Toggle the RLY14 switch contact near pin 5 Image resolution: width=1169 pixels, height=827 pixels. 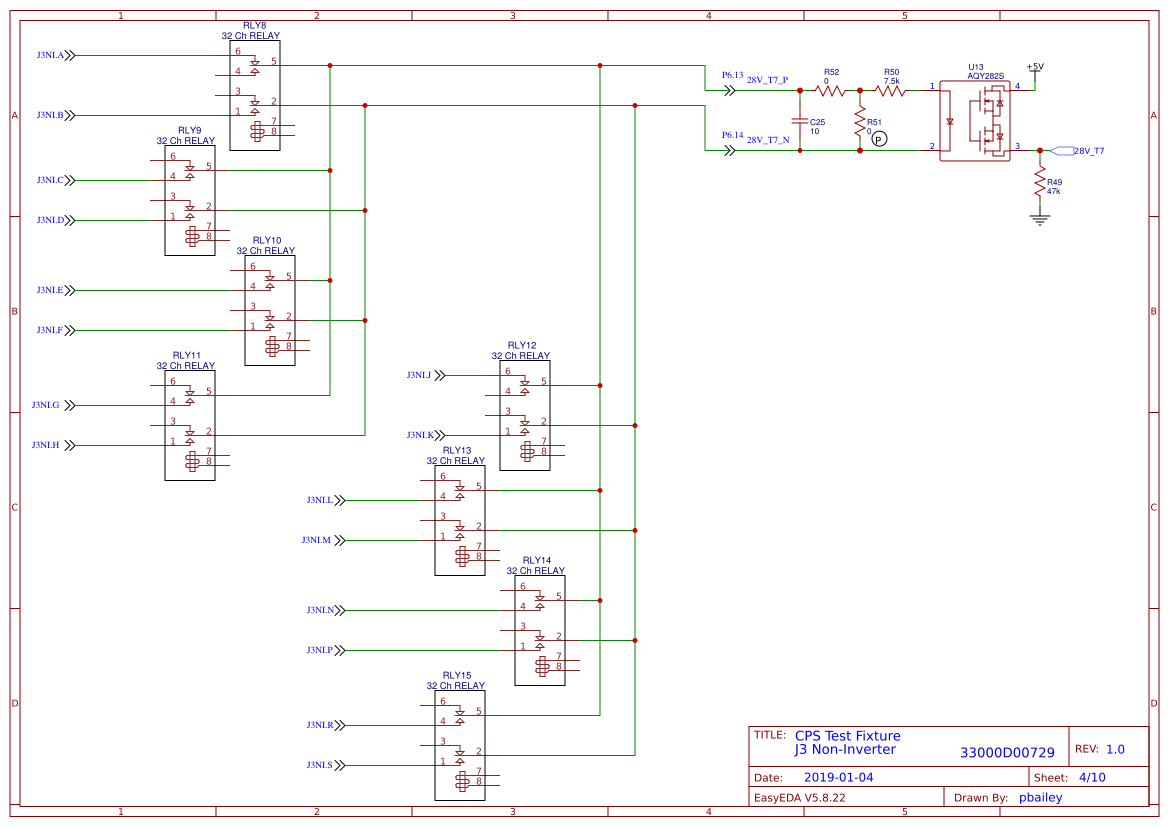coord(540,602)
